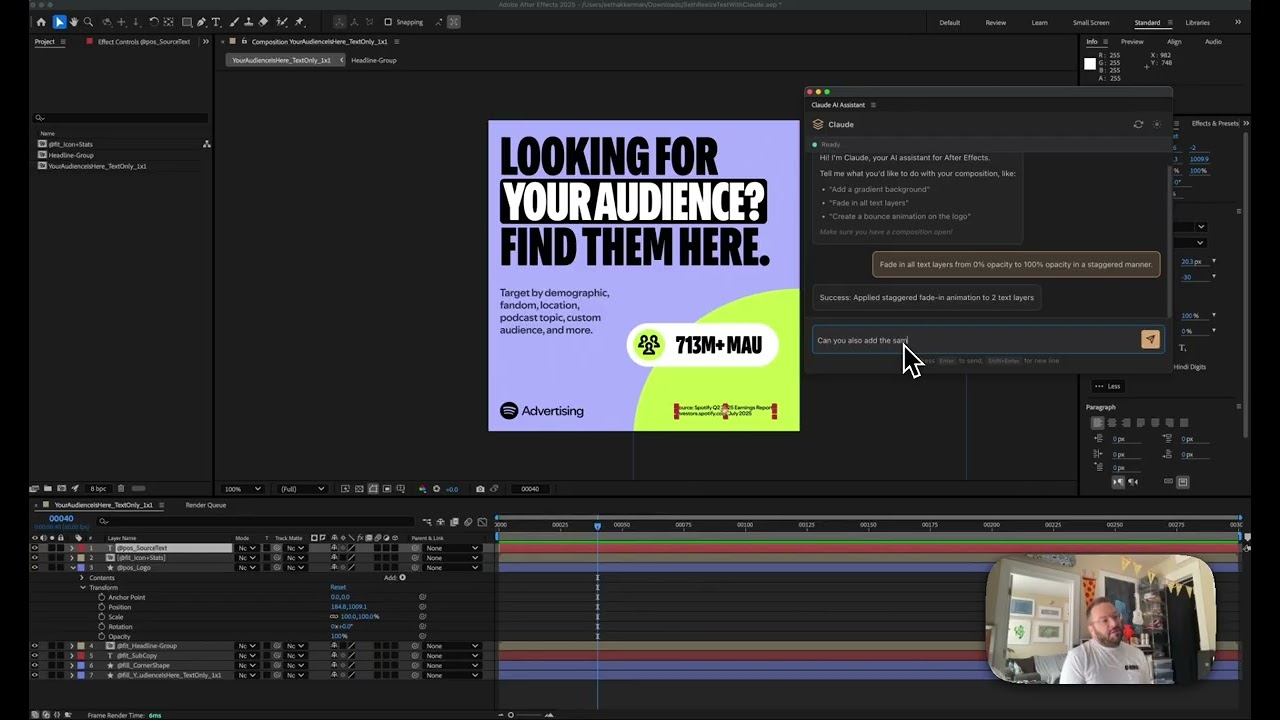Click the blue current time indicator in timeline
Viewport: 1280px width, 720px height.
pyautogui.click(x=597, y=525)
